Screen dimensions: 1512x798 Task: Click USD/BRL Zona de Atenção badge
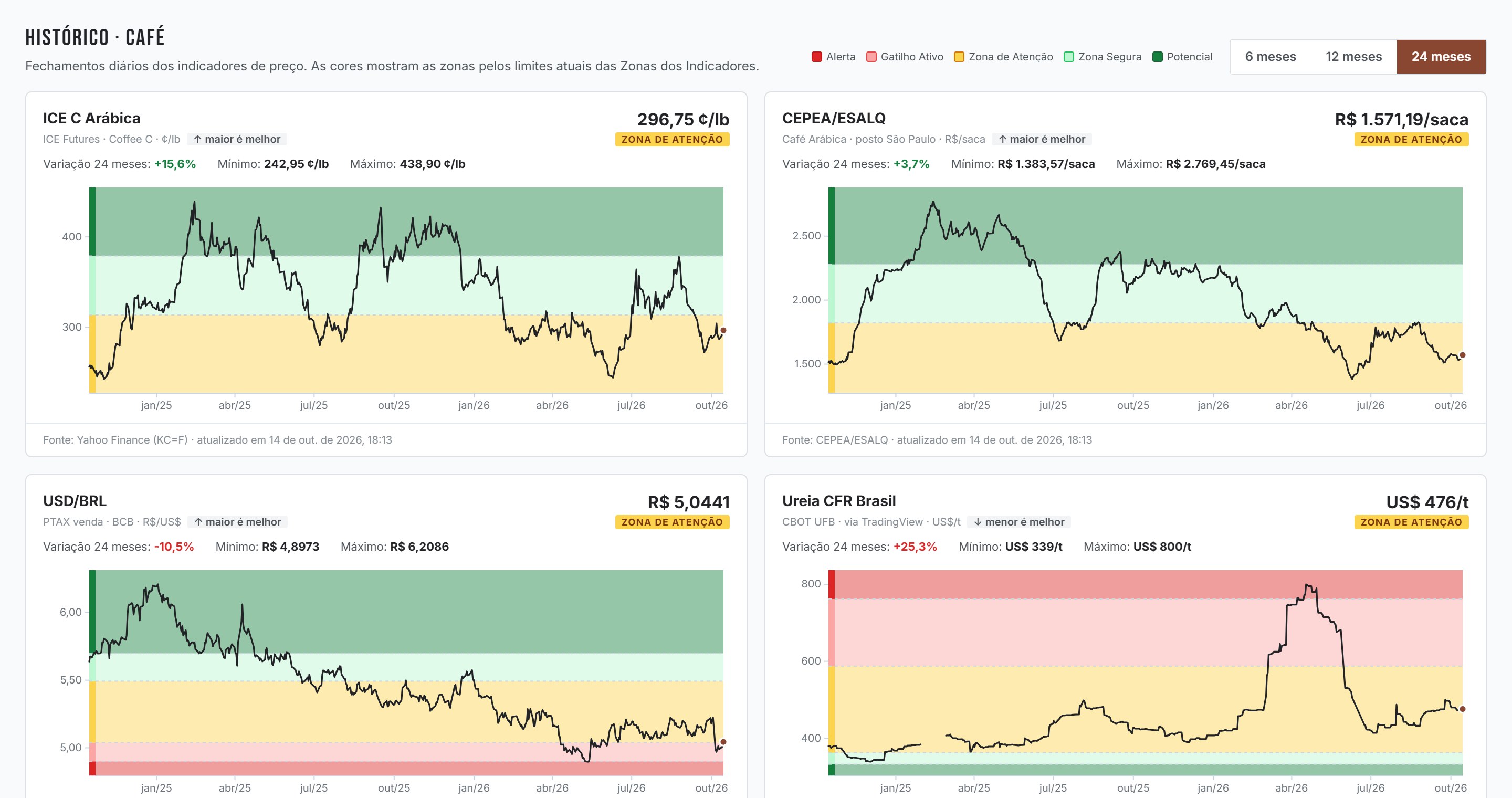pos(672,522)
